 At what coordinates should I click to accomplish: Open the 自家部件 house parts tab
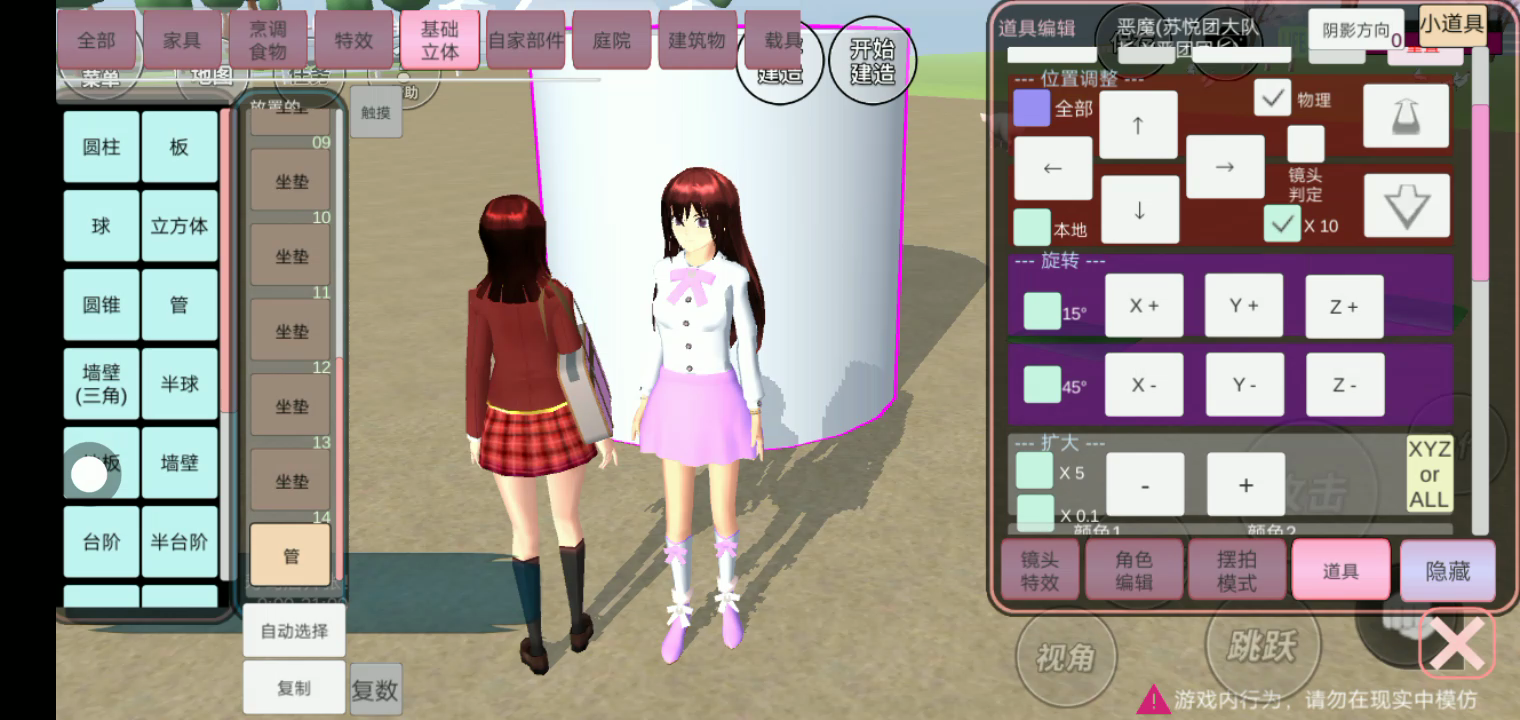coord(526,40)
